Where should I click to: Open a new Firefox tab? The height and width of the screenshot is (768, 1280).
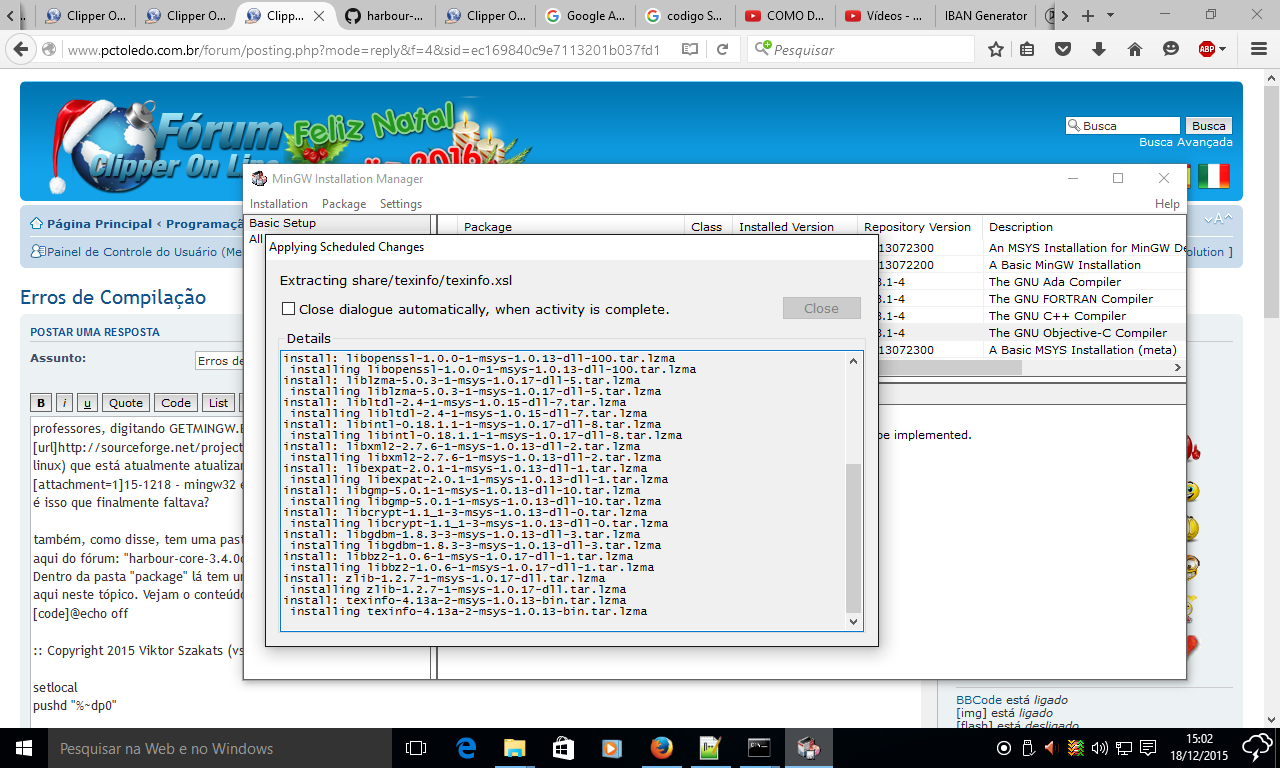click(1088, 16)
